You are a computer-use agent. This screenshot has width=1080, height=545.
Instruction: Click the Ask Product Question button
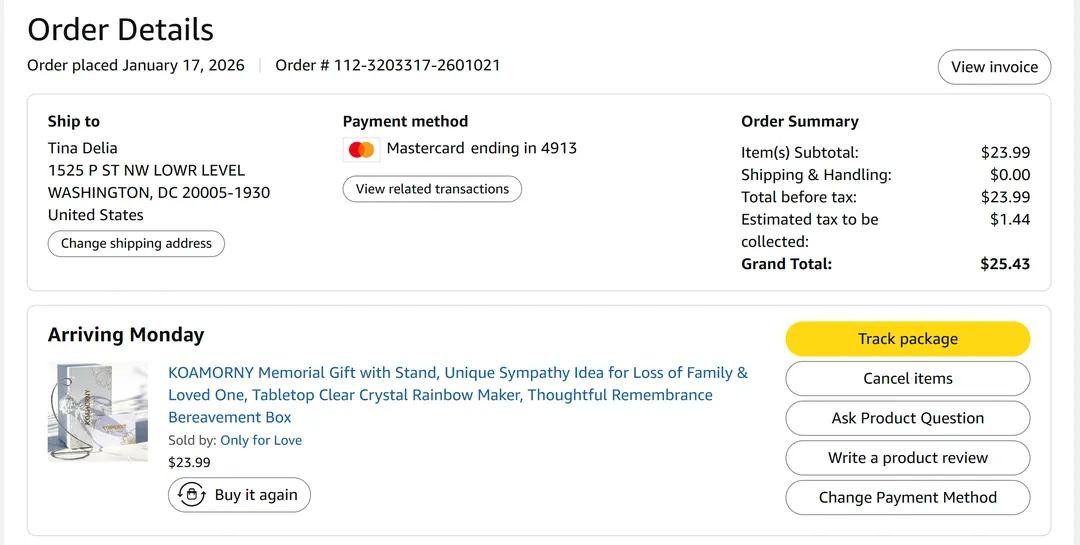click(907, 418)
